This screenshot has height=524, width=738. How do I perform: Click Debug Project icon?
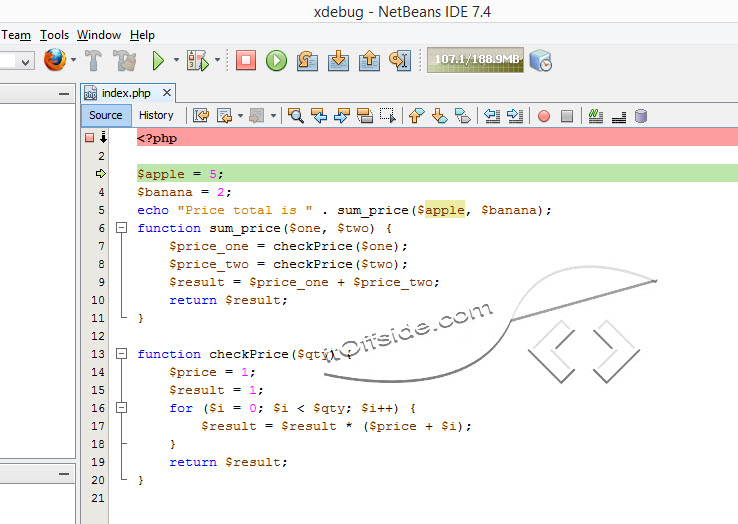(198, 61)
